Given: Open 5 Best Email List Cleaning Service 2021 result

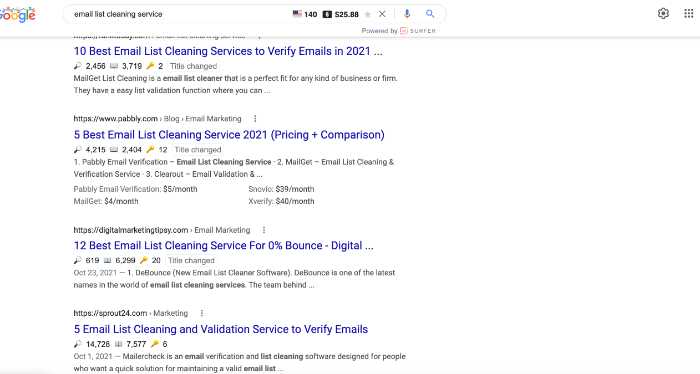Looking at the screenshot, I should 229,135.
